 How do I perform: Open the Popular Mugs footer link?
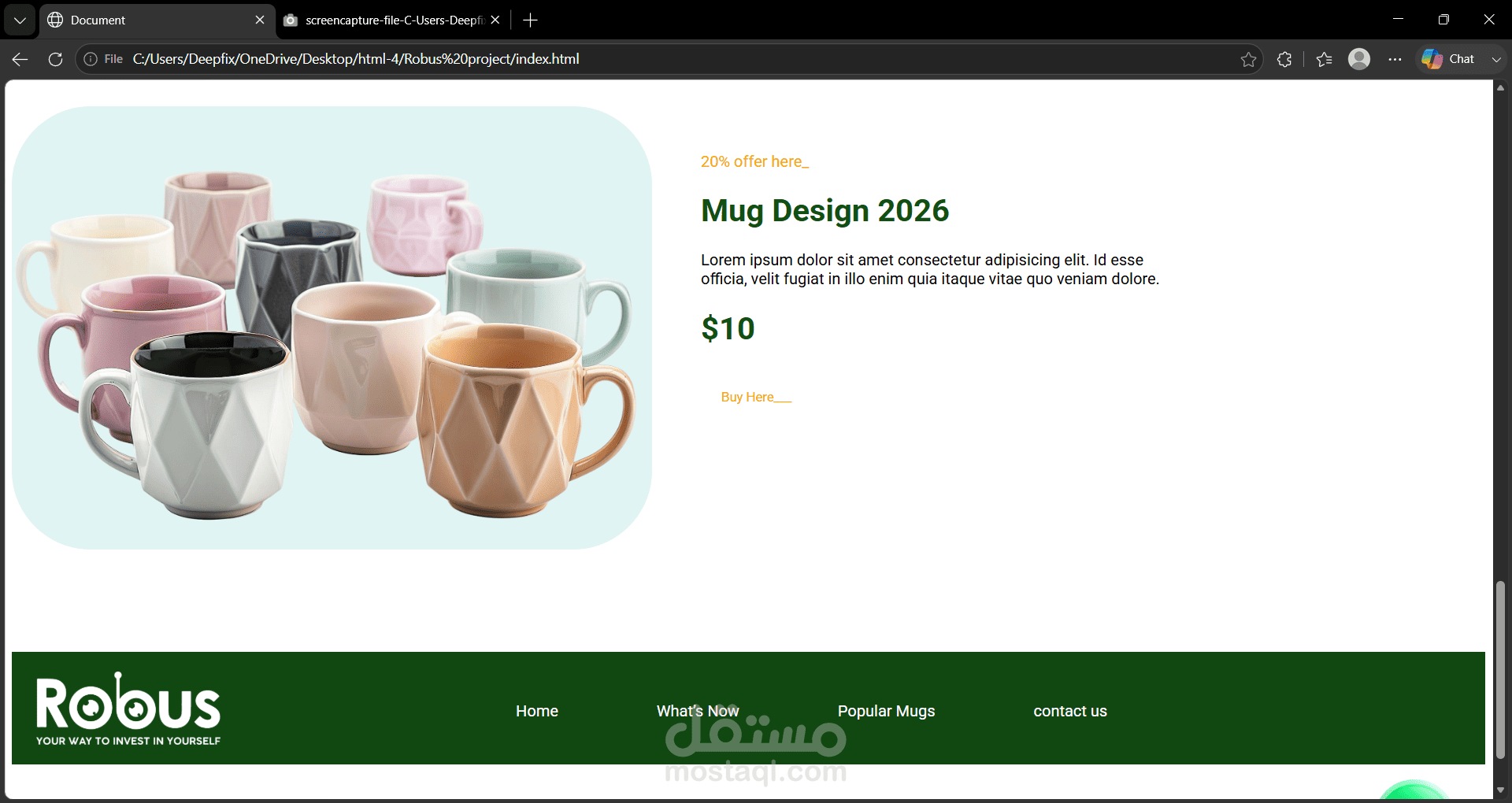tap(886, 711)
